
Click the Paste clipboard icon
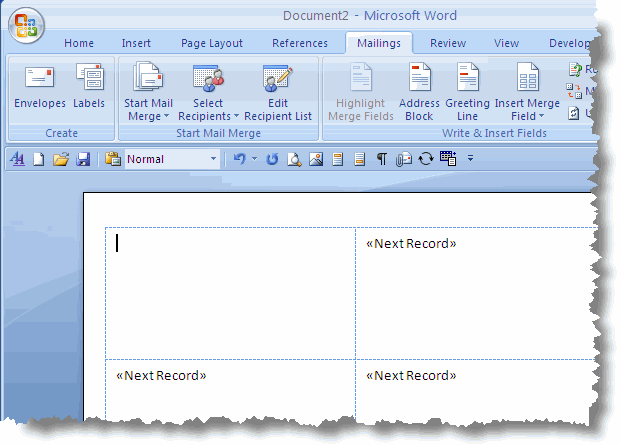tap(113, 159)
